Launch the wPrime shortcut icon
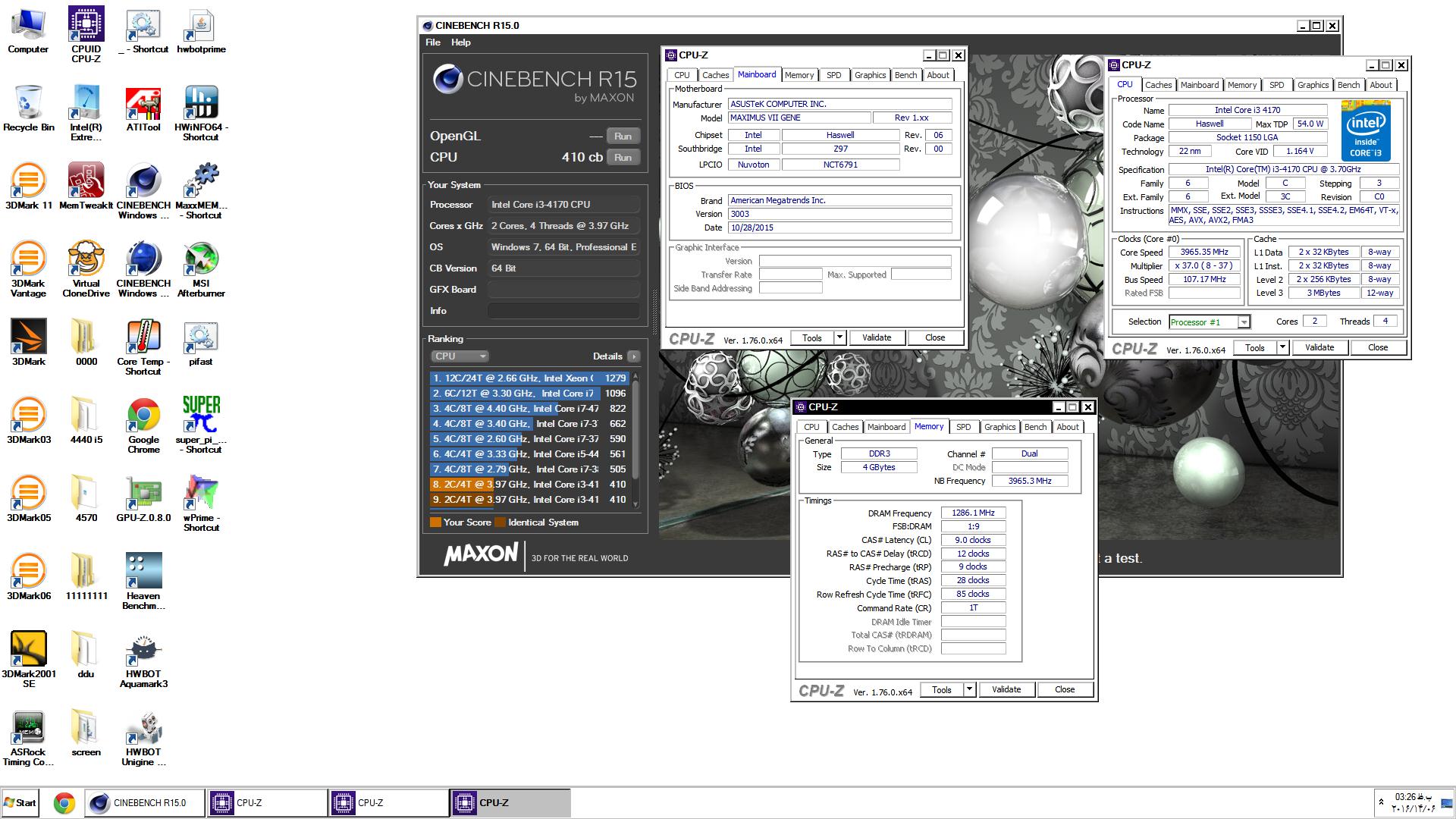Screen dimensions: 1456x819 coord(201,504)
